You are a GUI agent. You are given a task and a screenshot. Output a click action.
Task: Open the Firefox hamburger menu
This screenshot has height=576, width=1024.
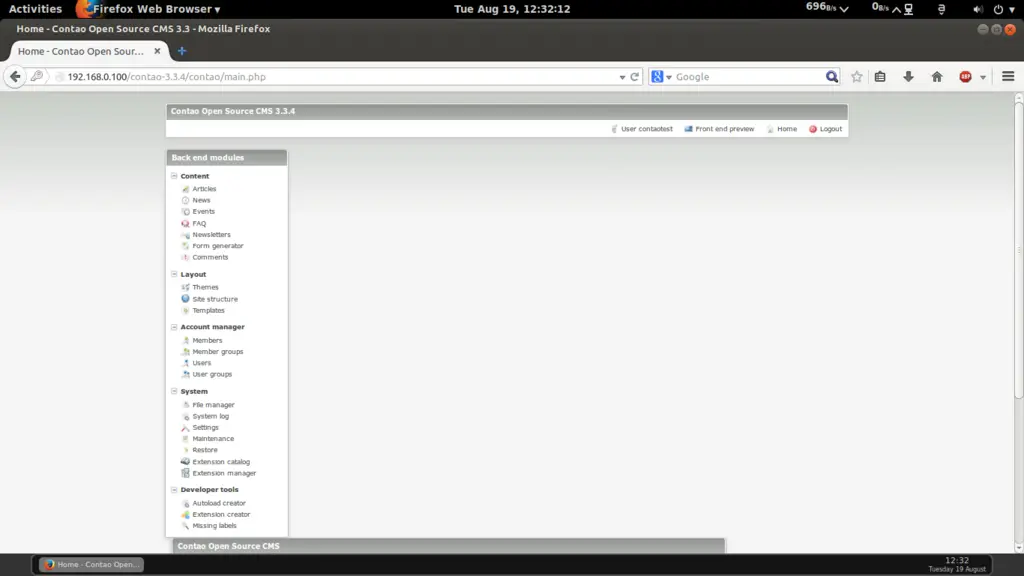pyautogui.click(x=1008, y=76)
